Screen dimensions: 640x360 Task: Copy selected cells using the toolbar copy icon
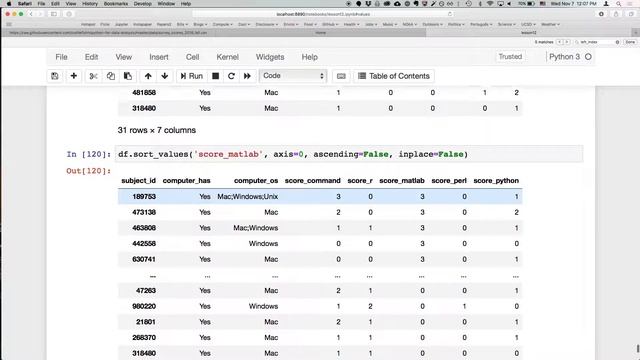[x=111, y=76]
